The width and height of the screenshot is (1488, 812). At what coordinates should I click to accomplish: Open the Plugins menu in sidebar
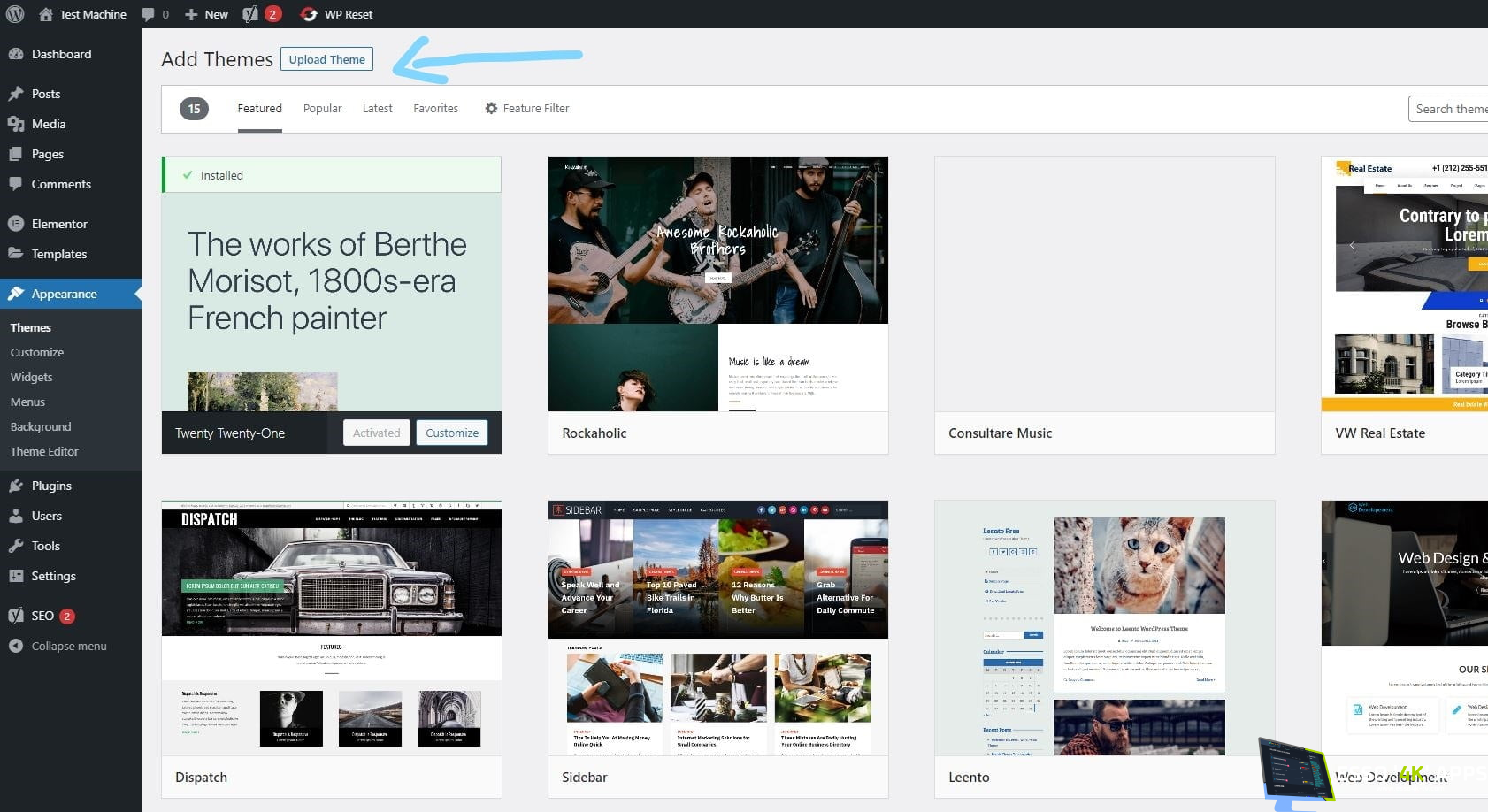click(51, 486)
